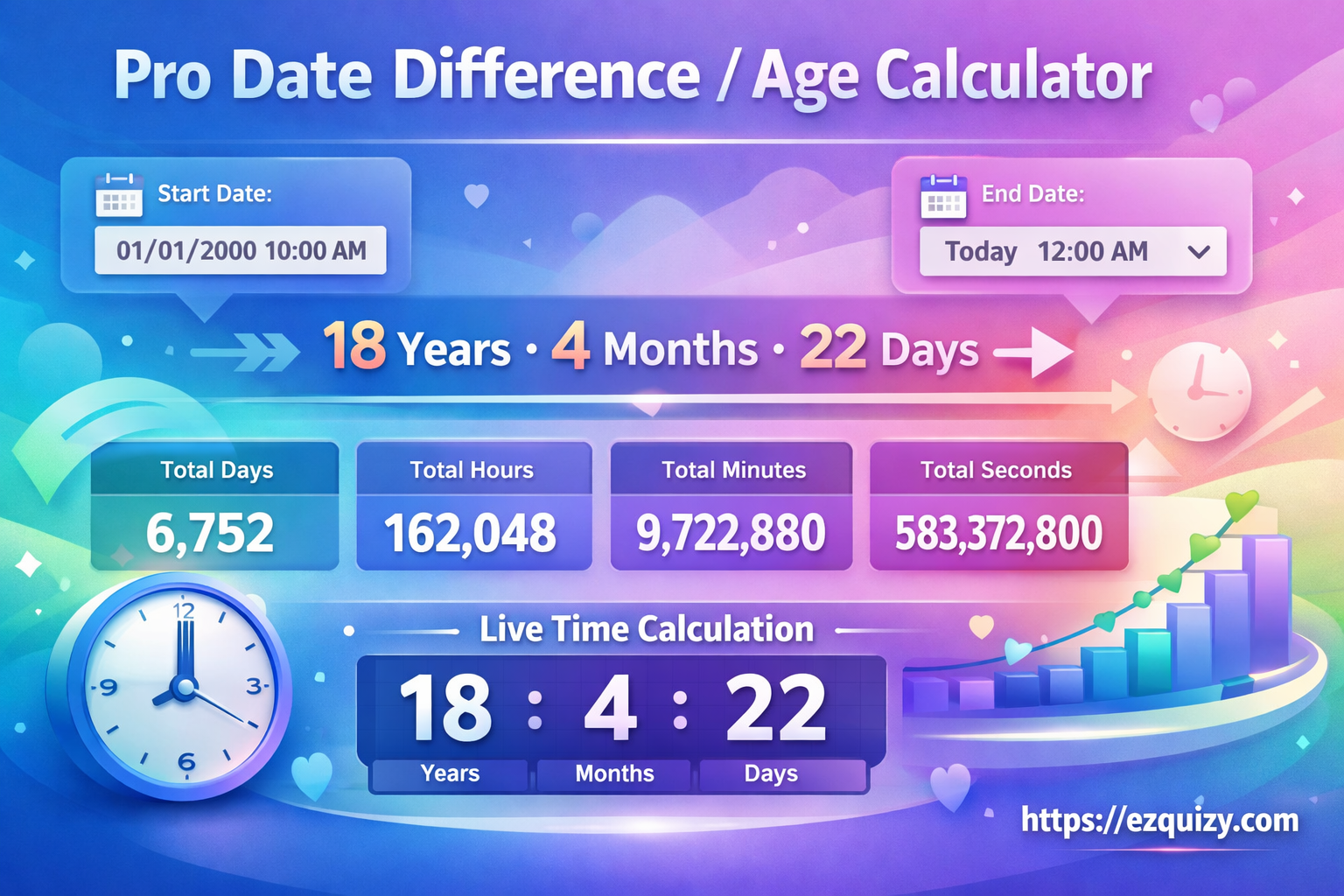The image size is (1344, 896).
Task: Select the Total Days result card
Action: click(x=214, y=507)
